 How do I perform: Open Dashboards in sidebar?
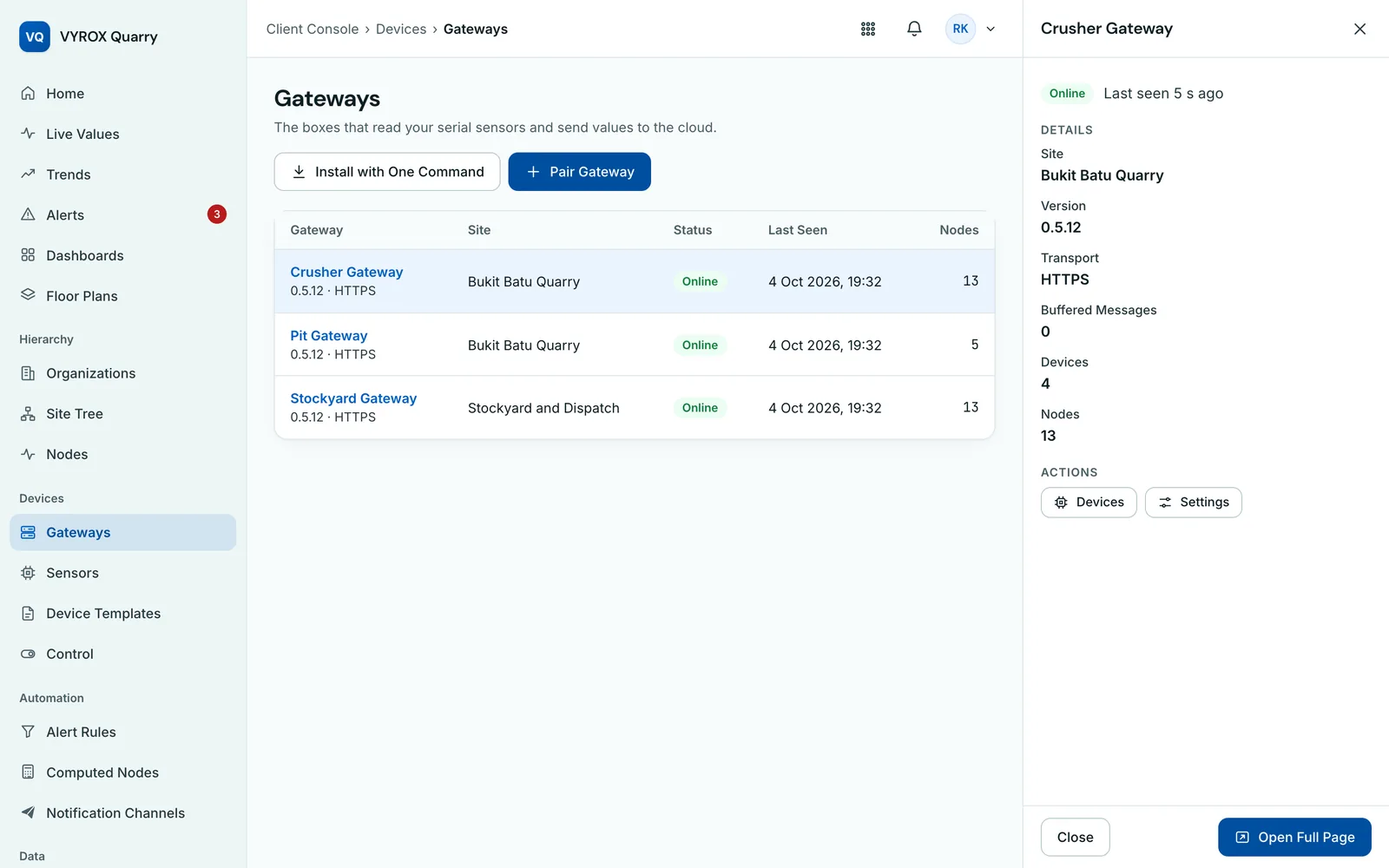[122, 255]
